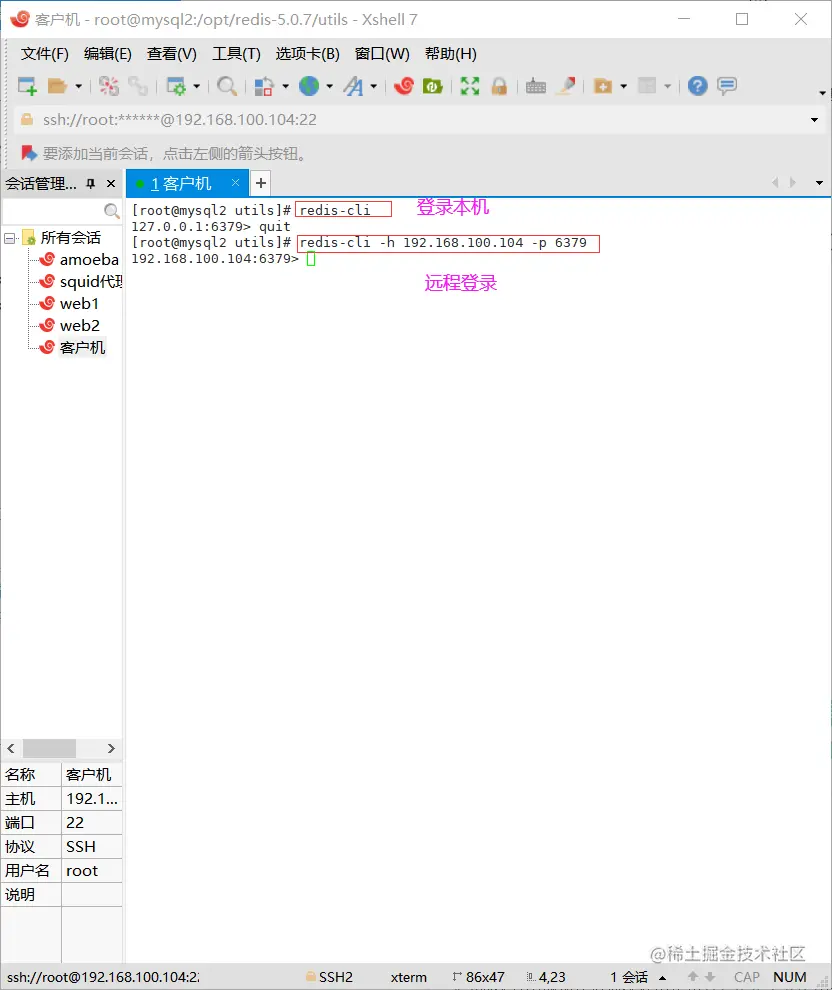The image size is (832, 990).
Task: Click session tree scroll left arrow
Action: point(11,748)
